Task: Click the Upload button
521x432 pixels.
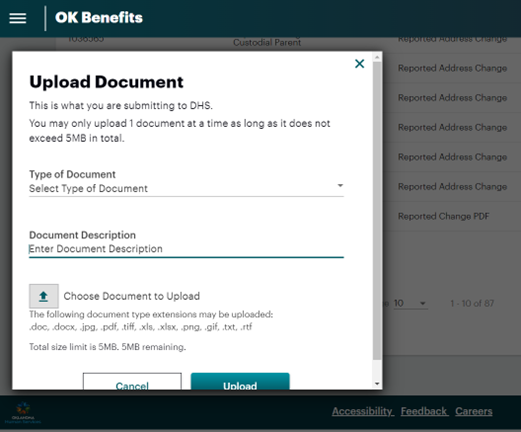Action: click(x=240, y=382)
